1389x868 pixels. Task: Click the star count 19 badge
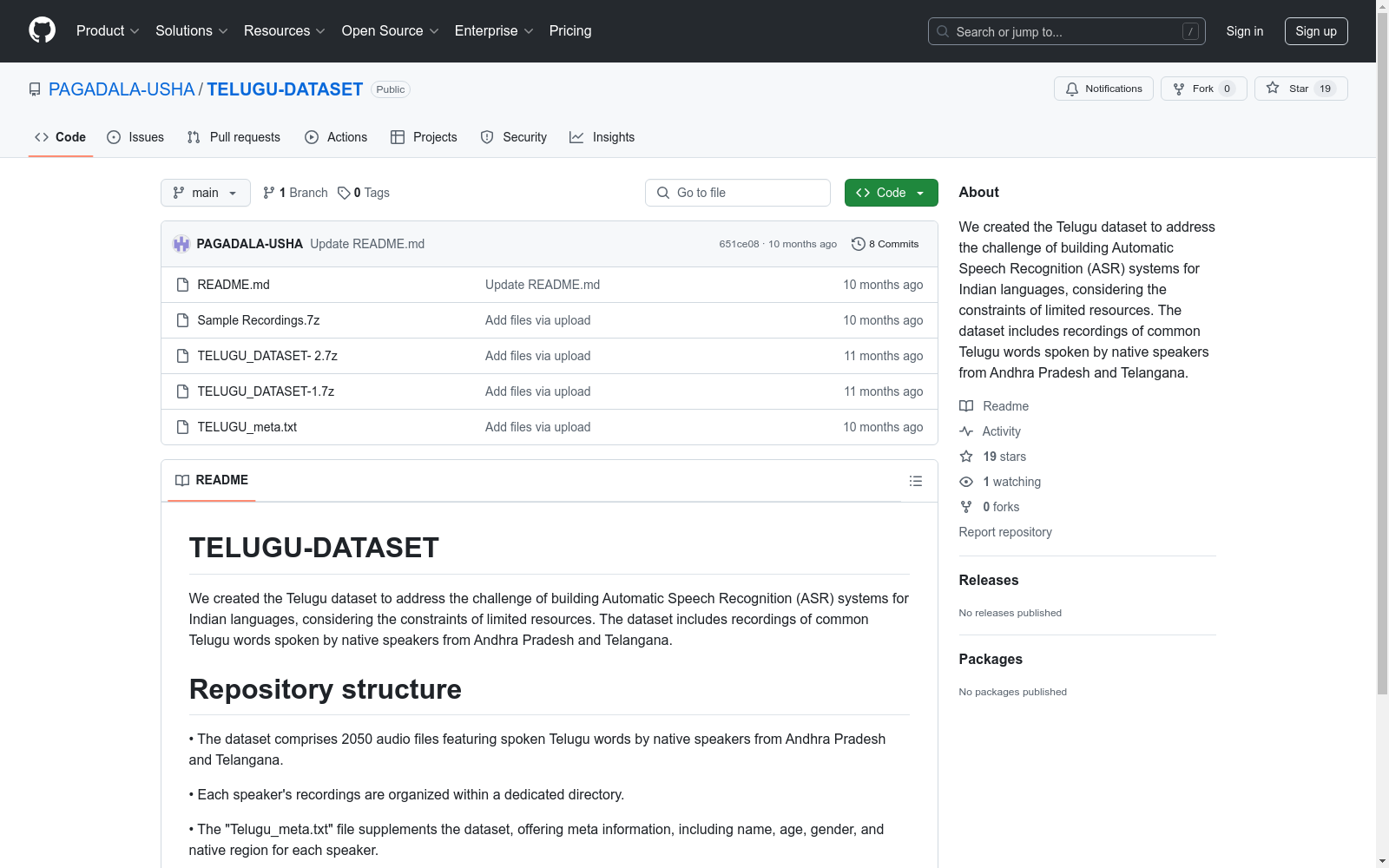point(1325,89)
